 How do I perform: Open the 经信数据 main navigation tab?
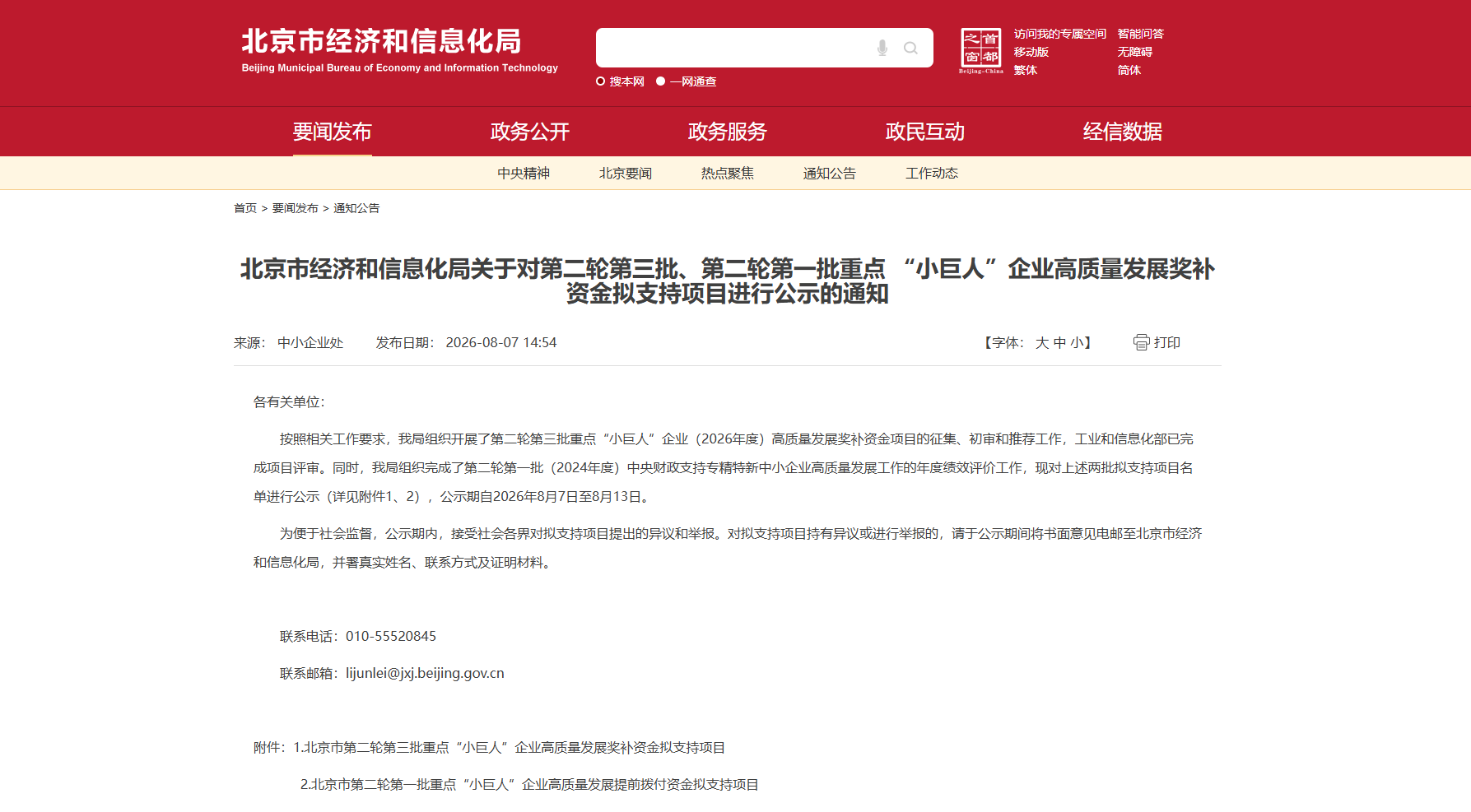(x=1123, y=132)
